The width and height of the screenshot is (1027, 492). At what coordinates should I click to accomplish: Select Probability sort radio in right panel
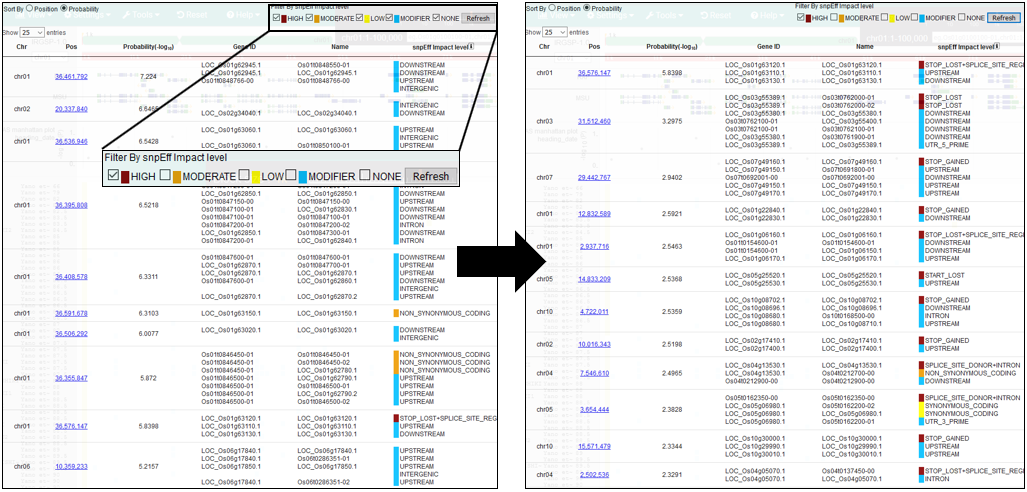tap(586, 8)
